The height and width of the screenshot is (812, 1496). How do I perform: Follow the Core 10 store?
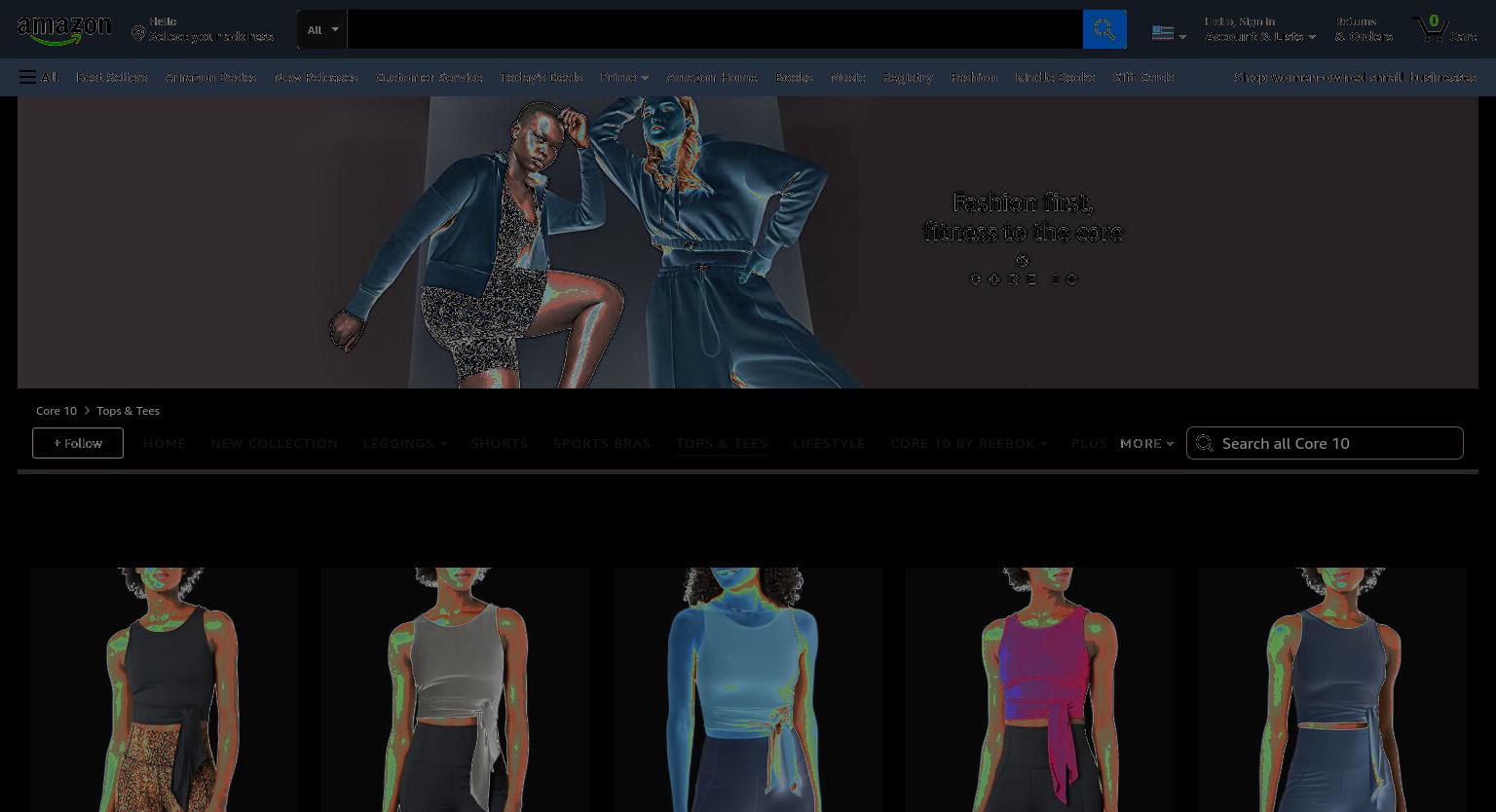[78, 443]
